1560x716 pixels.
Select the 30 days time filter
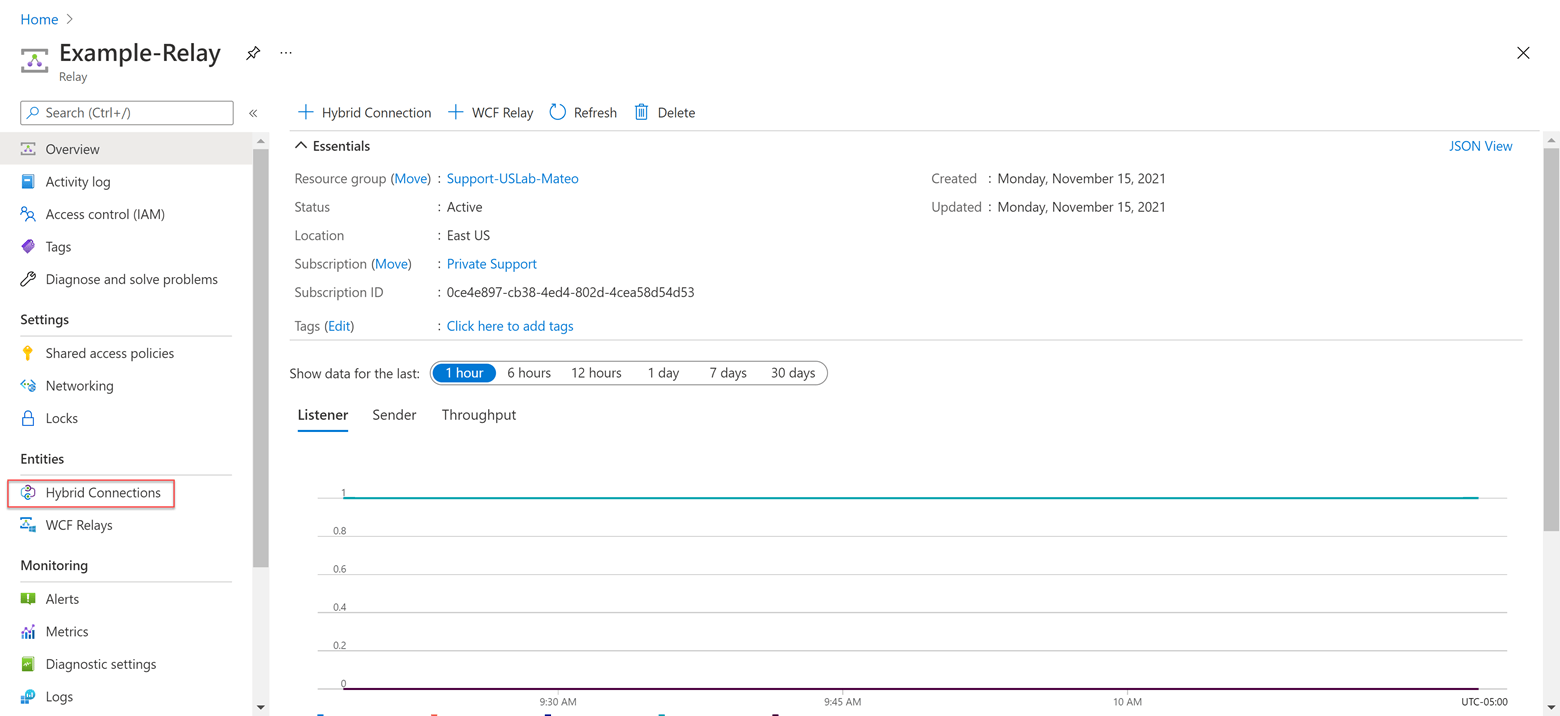click(792, 372)
